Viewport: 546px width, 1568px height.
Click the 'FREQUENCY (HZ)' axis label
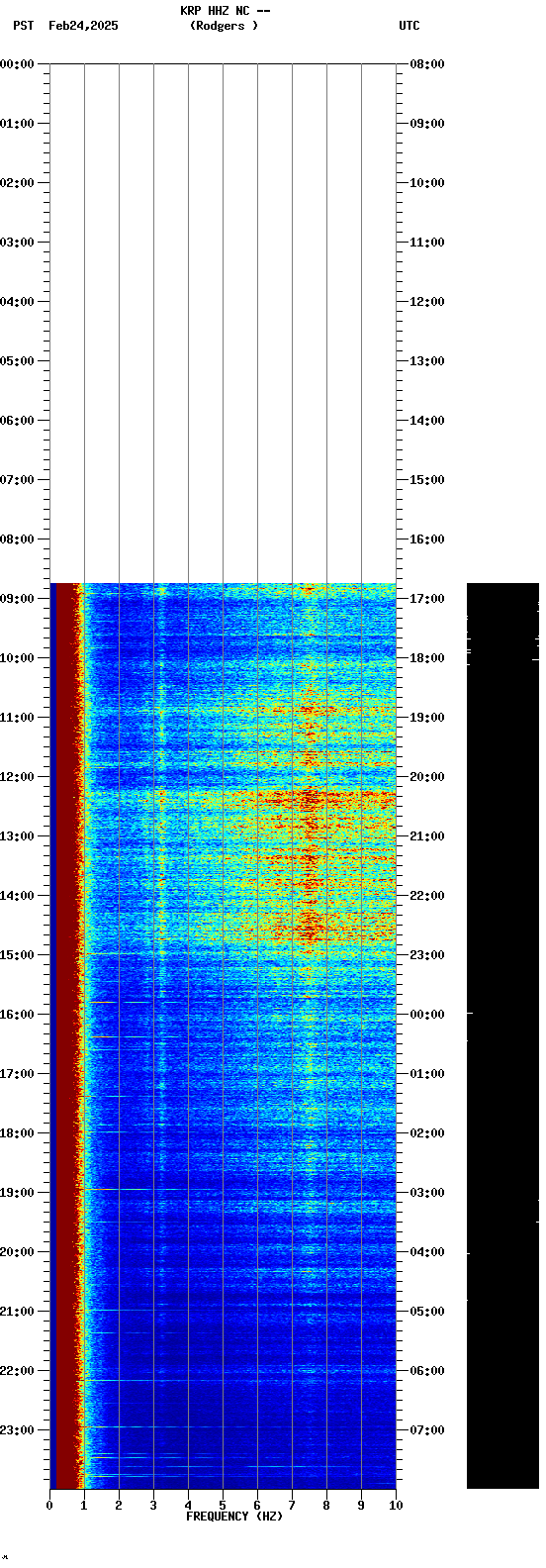click(234, 1517)
